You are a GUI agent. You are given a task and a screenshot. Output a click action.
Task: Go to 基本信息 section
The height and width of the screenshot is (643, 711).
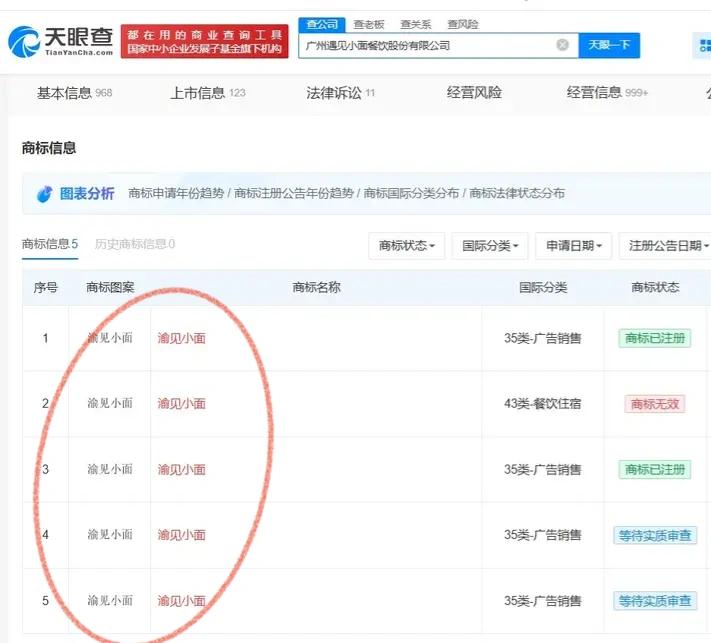click(x=74, y=93)
